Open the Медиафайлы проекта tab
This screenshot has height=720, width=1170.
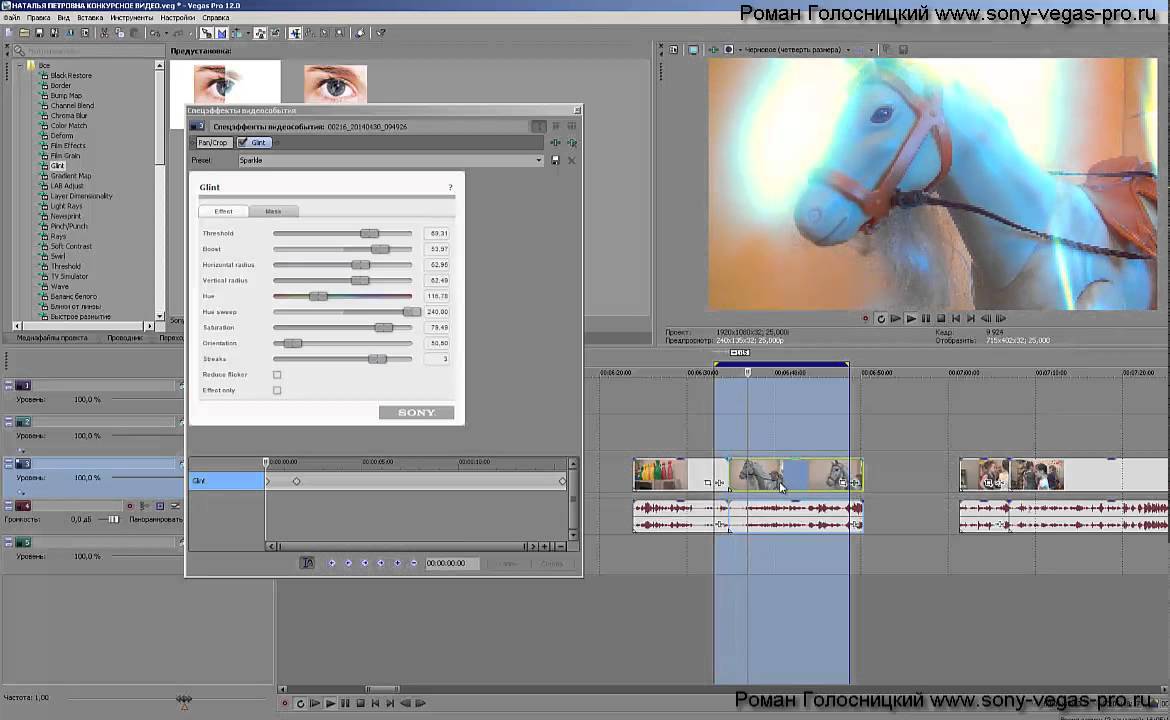pyautogui.click(x=52, y=338)
